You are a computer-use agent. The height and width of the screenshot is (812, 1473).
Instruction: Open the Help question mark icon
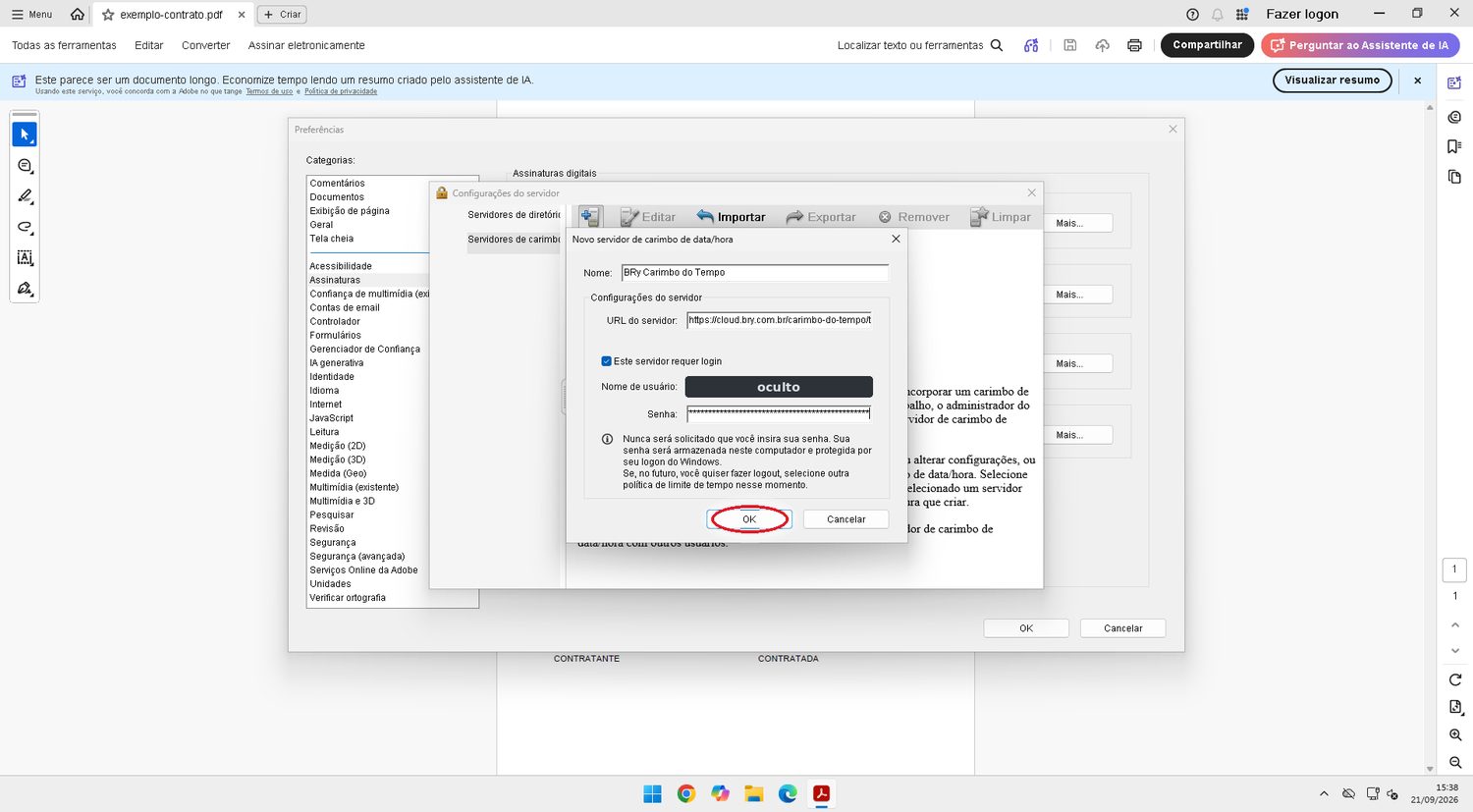click(x=1192, y=14)
